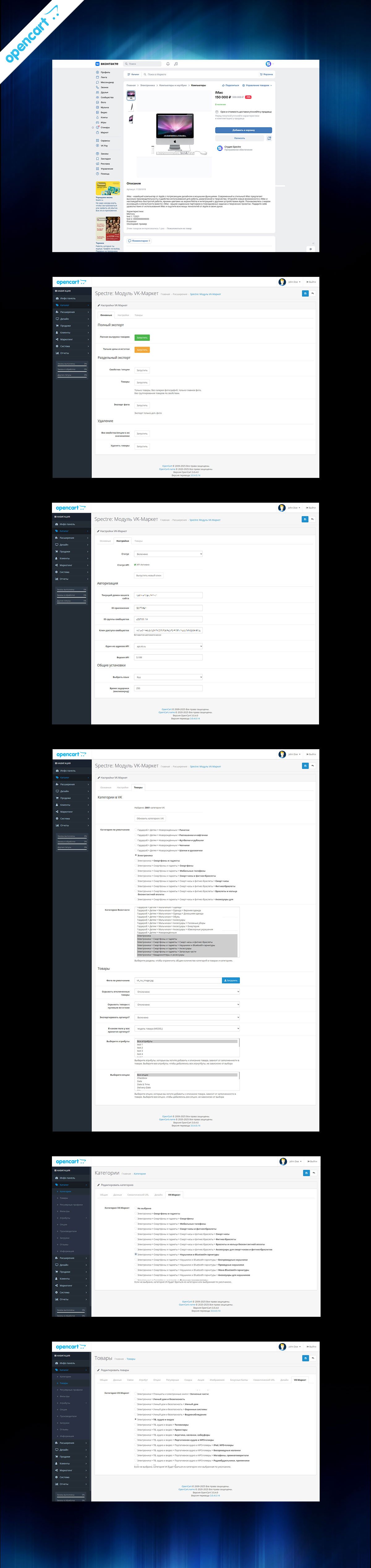Select Мобильные телефоны radio on module Товары tab

click(136, 871)
